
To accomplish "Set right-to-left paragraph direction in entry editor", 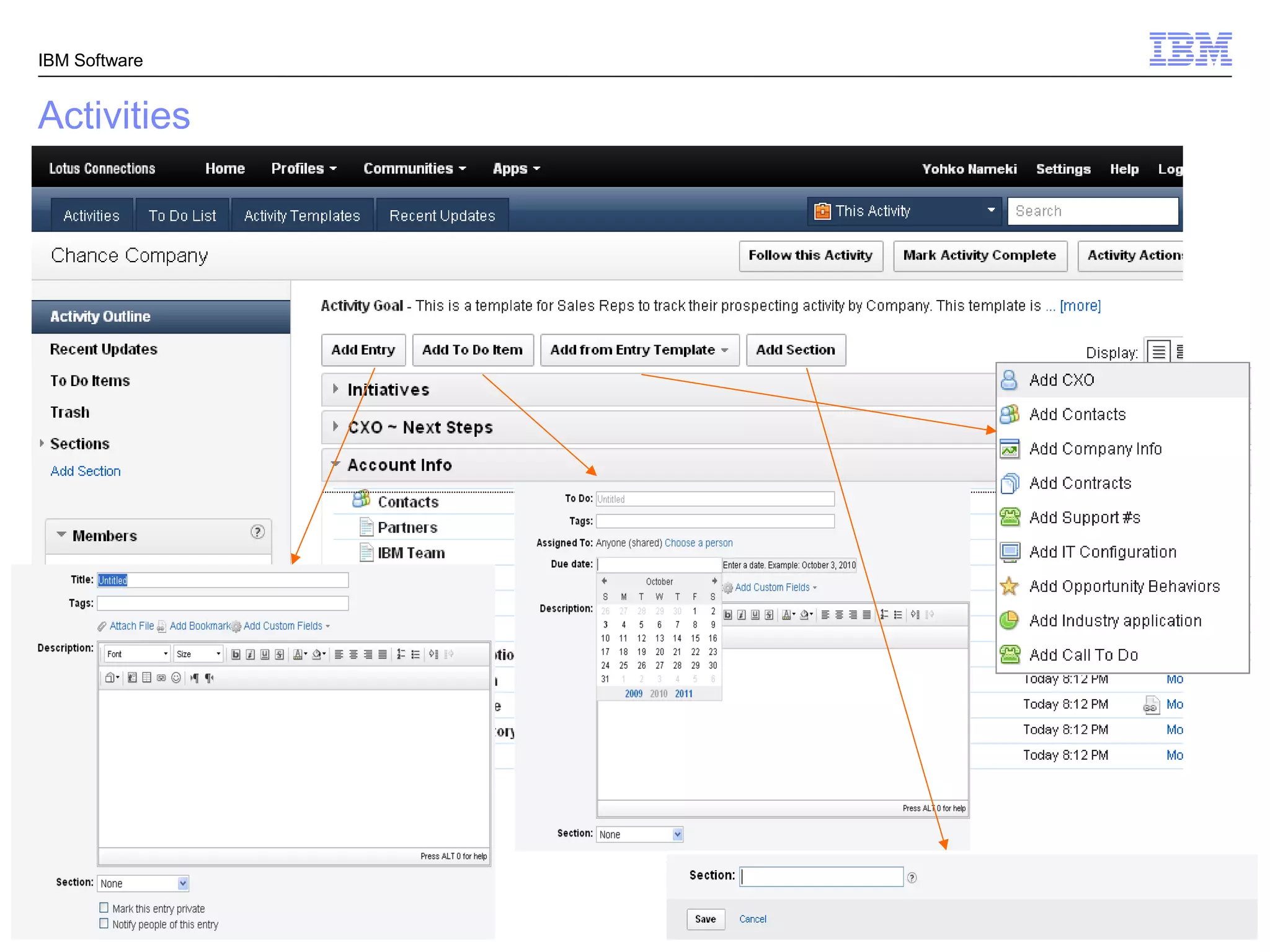I will pos(210,678).
